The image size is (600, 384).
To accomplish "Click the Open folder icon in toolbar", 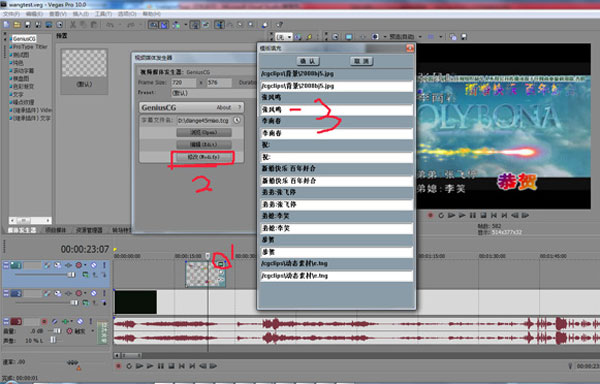I will click(17, 25).
